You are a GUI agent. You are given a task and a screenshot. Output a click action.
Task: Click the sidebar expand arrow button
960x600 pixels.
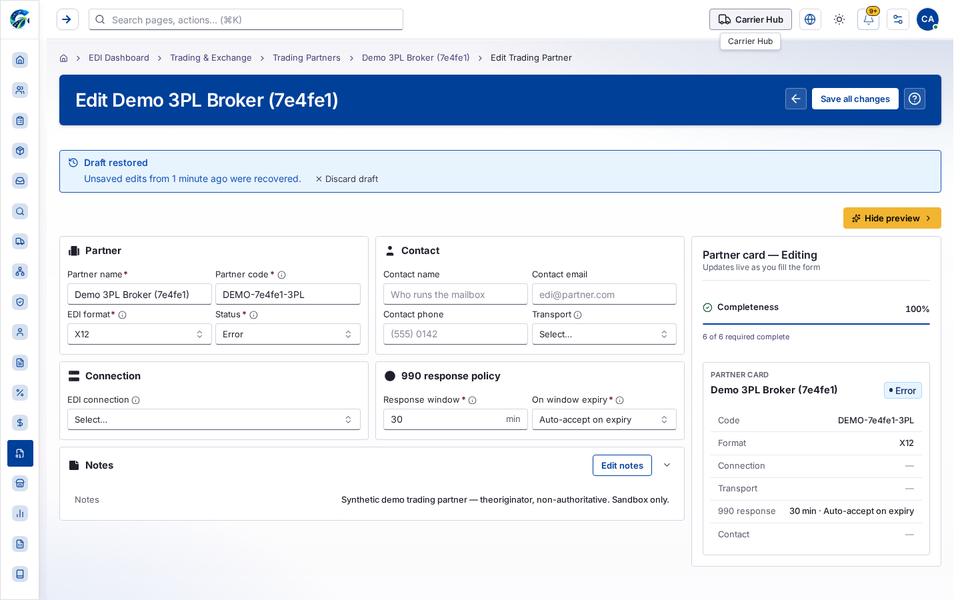click(x=67, y=20)
